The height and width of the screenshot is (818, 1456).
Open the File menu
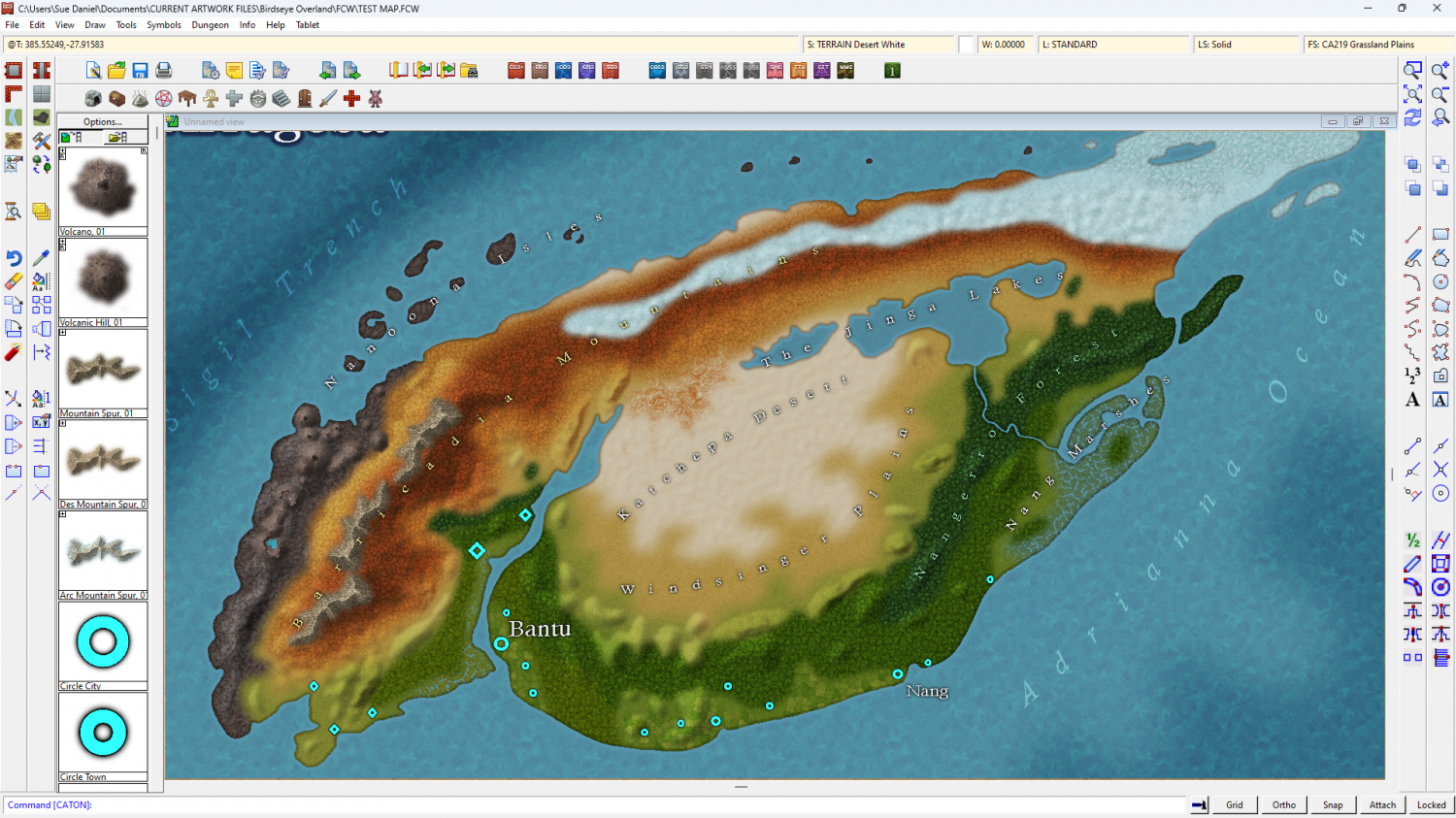pyautogui.click(x=12, y=25)
